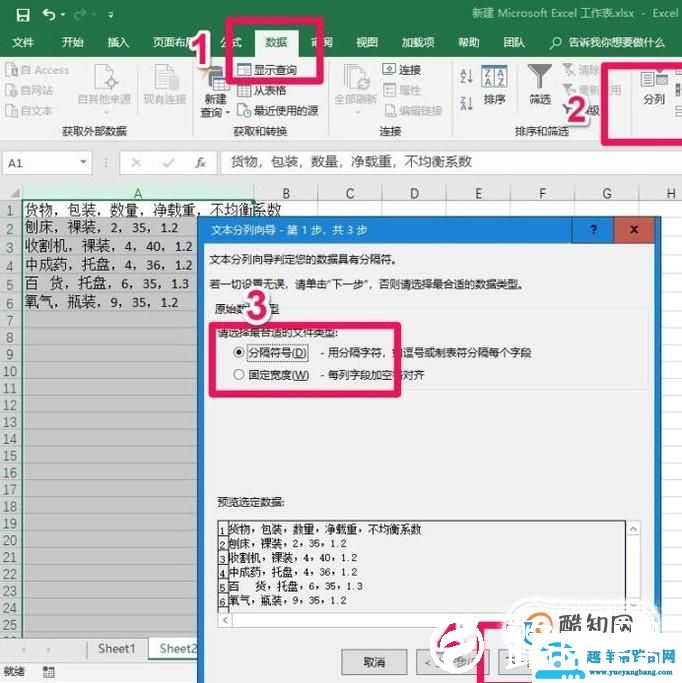Image resolution: width=682 pixels, height=683 pixels.
Task: Switch to the Sheet1 tab
Action: (x=116, y=649)
